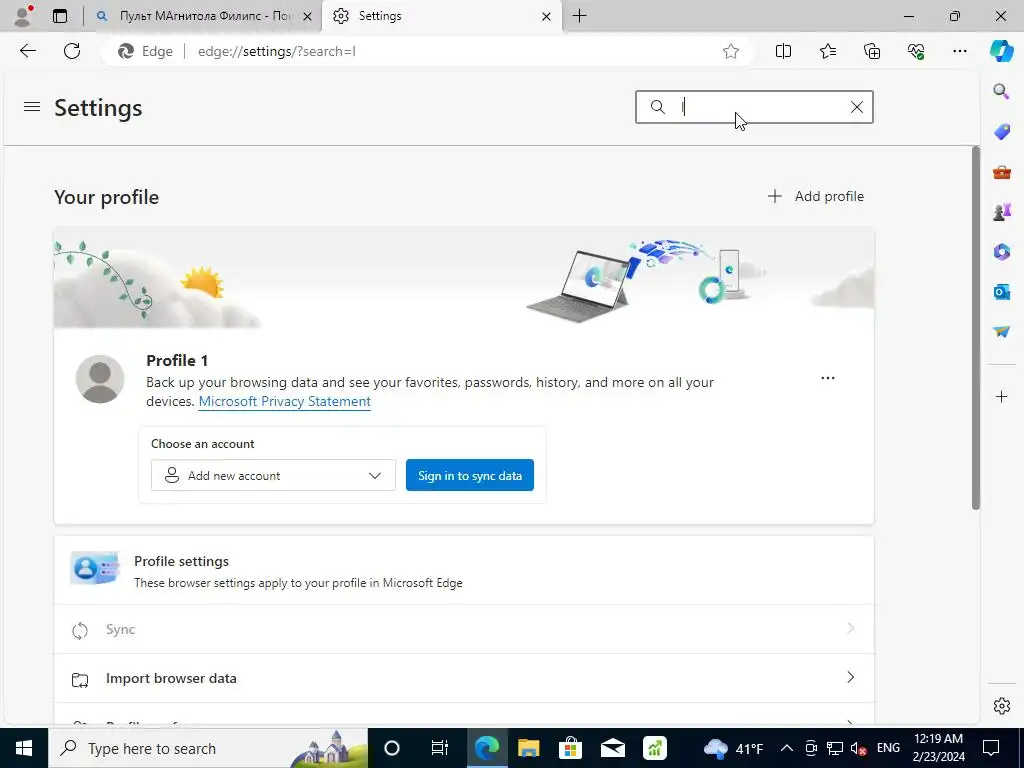Open sidebar settings gear icon
The height and width of the screenshot is (768, 1024).
tap(1001, 706)
